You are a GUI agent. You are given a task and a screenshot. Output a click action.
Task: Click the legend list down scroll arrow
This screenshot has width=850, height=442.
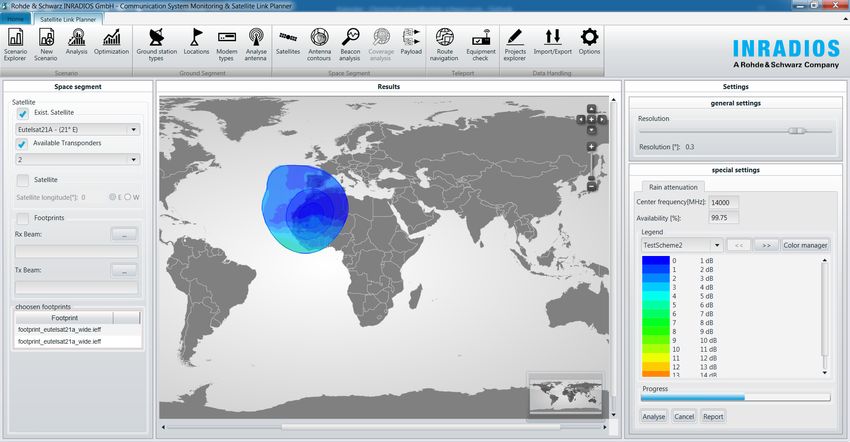(x=825, y=373)
